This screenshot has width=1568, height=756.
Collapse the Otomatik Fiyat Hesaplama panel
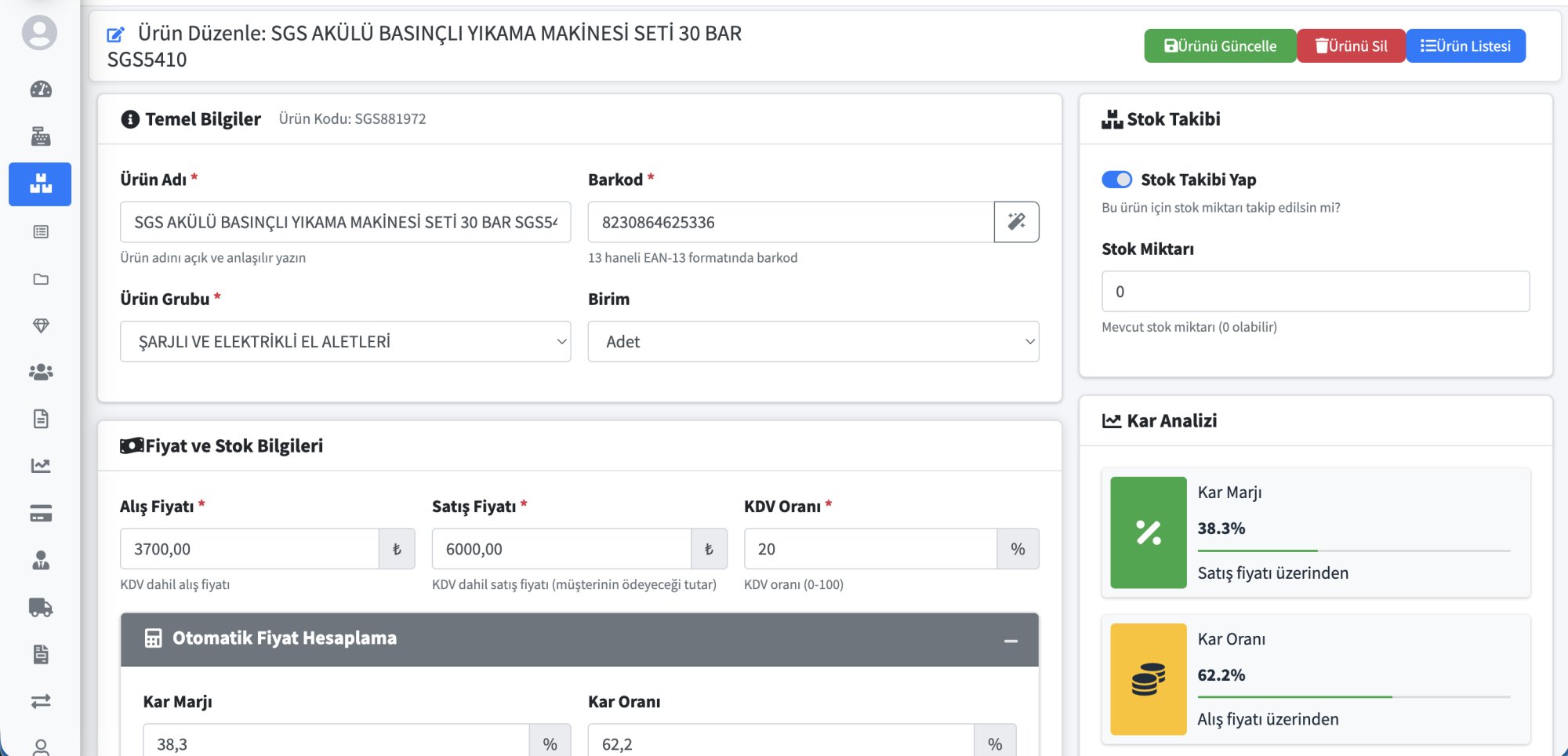pyautogui.click(x=1011, y=641)
